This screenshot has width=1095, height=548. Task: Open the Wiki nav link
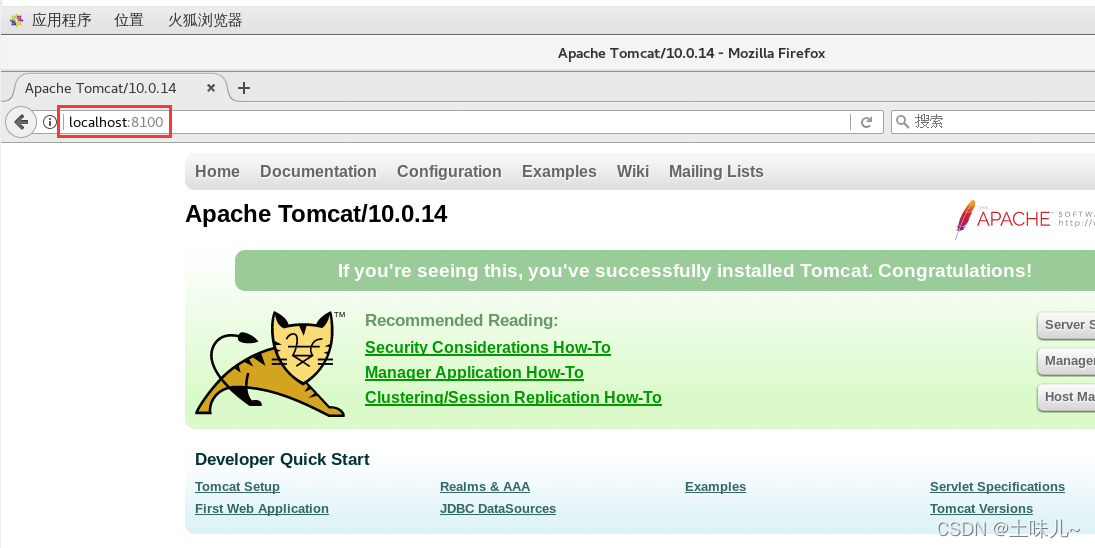click(x=633, y=172)
